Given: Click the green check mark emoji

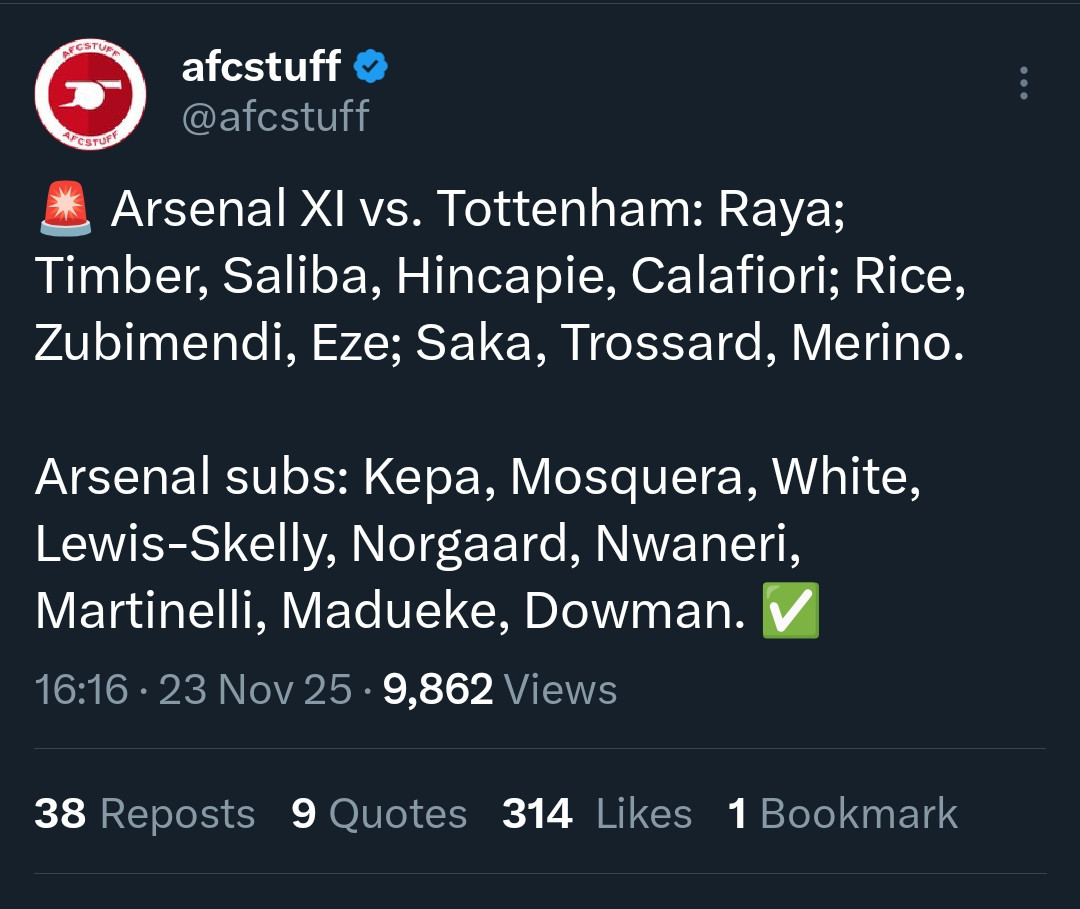Looking at the screenshot, I should pyautogui.click(x=791, y=610).
